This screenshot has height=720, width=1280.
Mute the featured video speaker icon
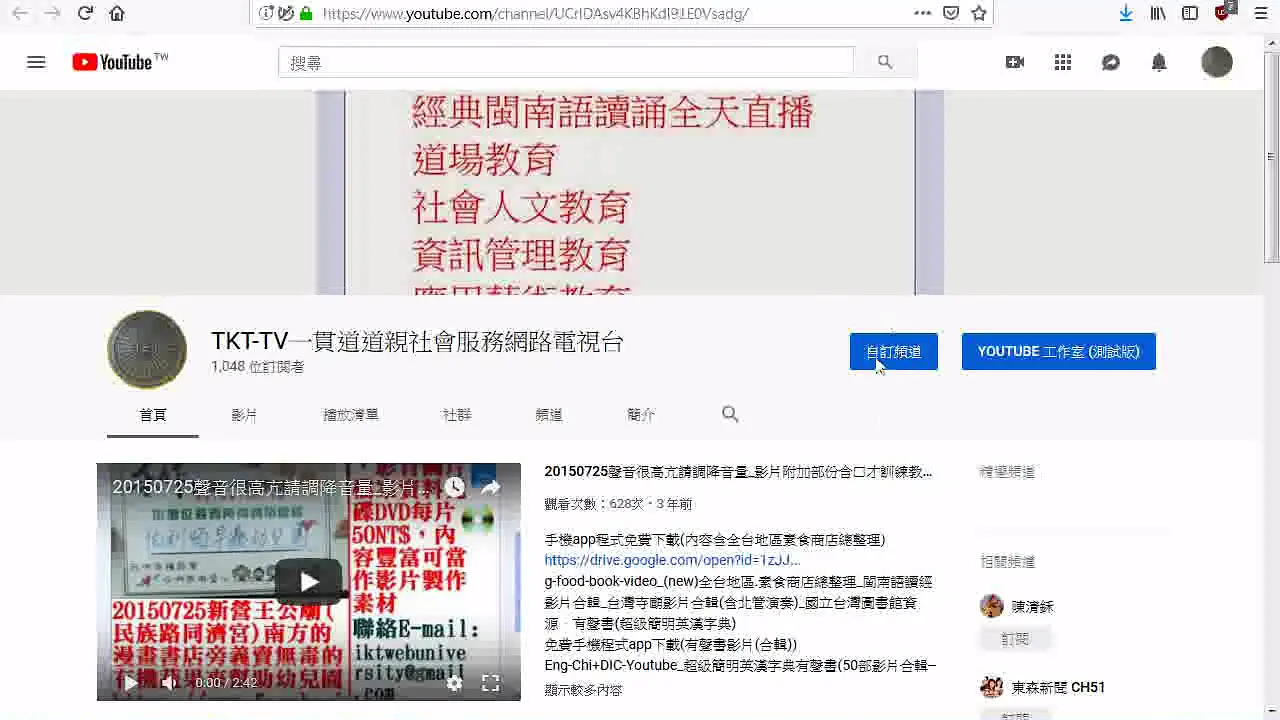coord(169,683)
